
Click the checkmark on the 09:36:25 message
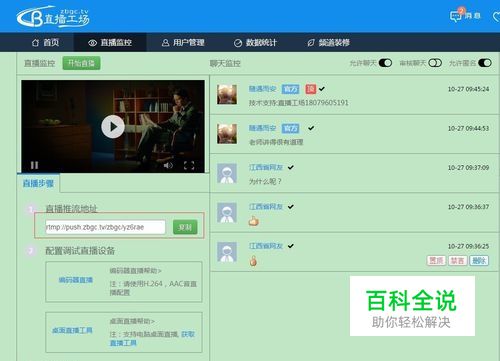click(x=291, y=246)
